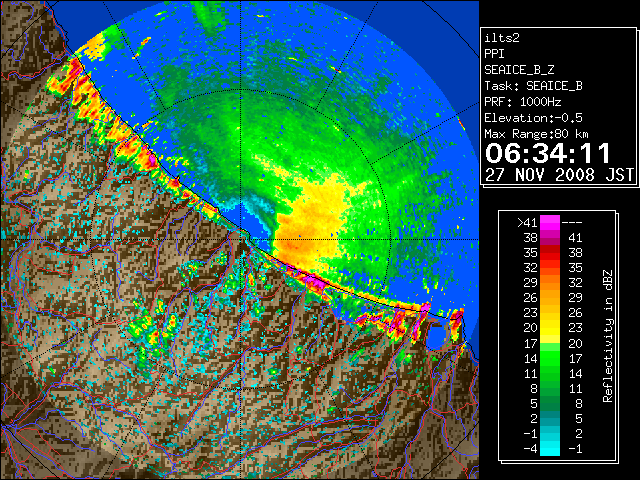Viewport: 640px width, 480px height.
Task: Pick the bright green band beside '14'
Action: [550, 358]
